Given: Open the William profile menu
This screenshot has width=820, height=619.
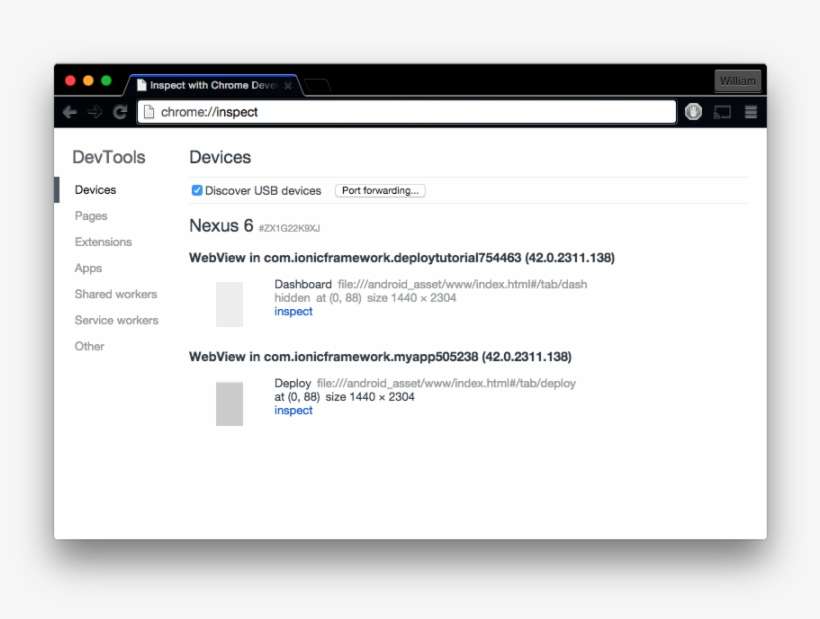Looking at the screenshot, I should coord(738,81).
